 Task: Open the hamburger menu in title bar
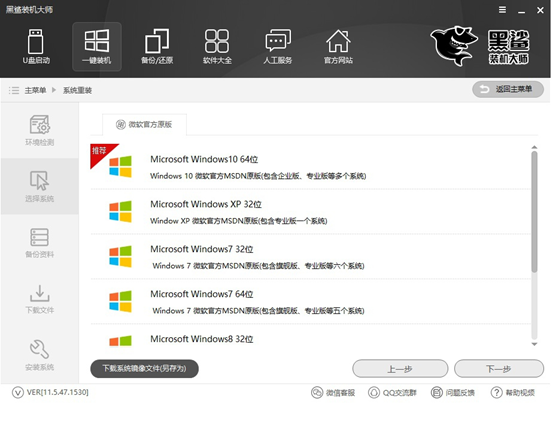pyautogui.click(x=502, y=10)
